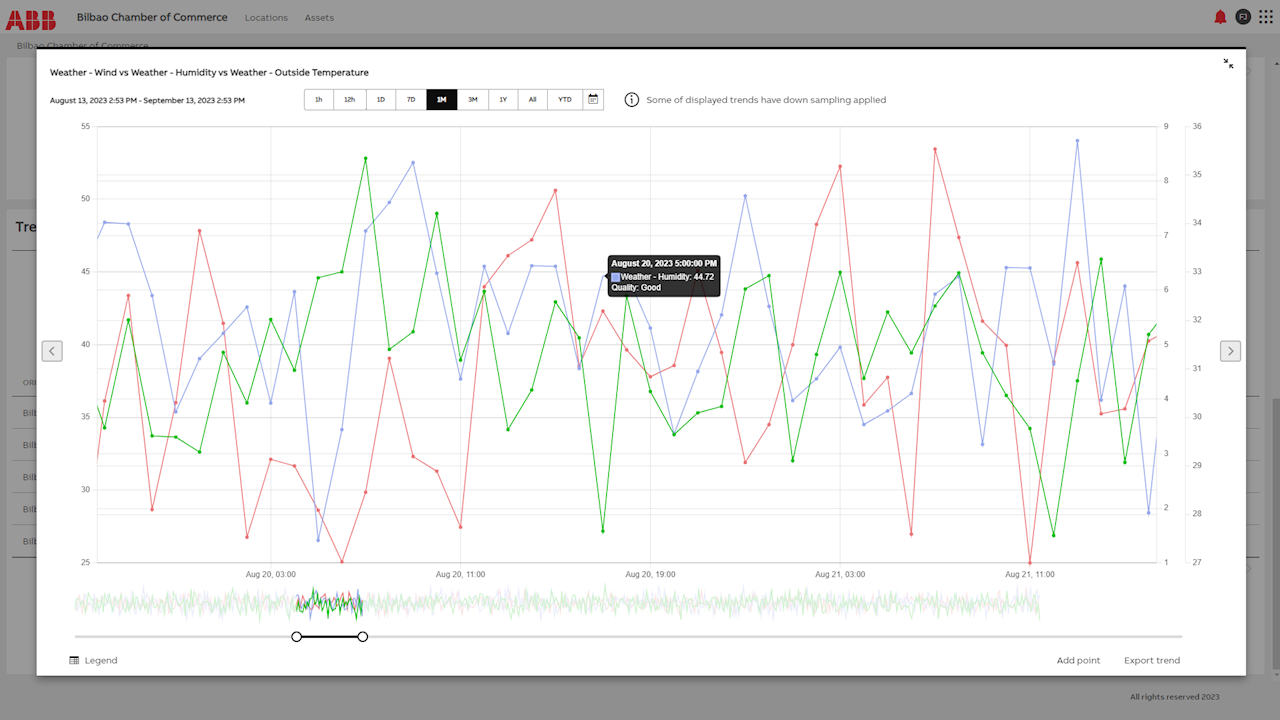
Task: Open the calendar date picker icon
Action: [593, 100]
